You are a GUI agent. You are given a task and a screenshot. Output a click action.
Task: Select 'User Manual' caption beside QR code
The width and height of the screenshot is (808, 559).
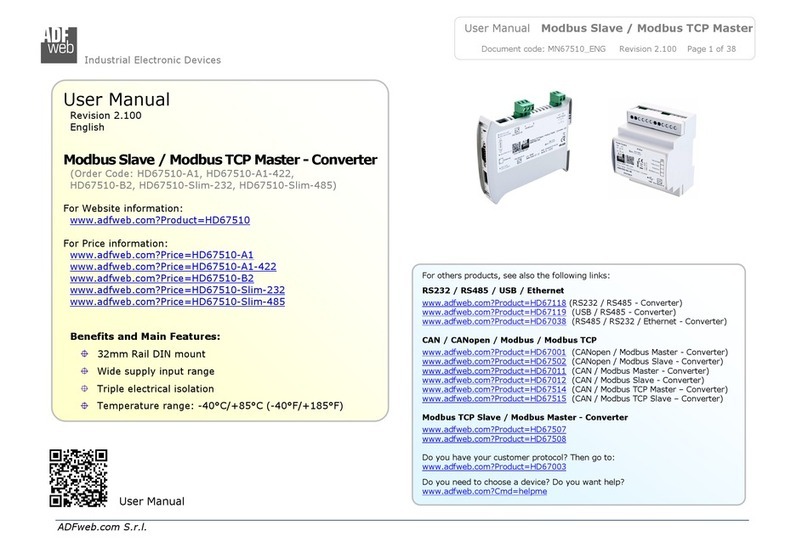(152, 501)
